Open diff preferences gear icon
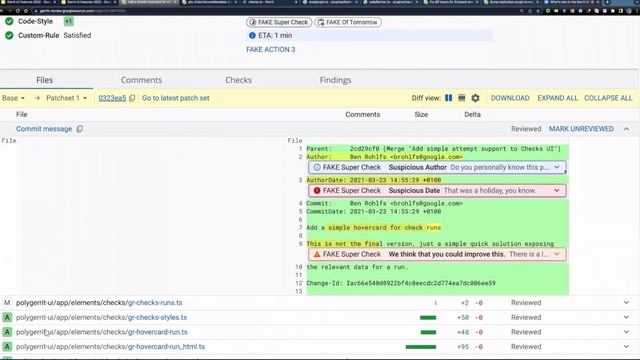Image resolution: width=640 pixels, height=360 pixels. [x=475, y=98]
